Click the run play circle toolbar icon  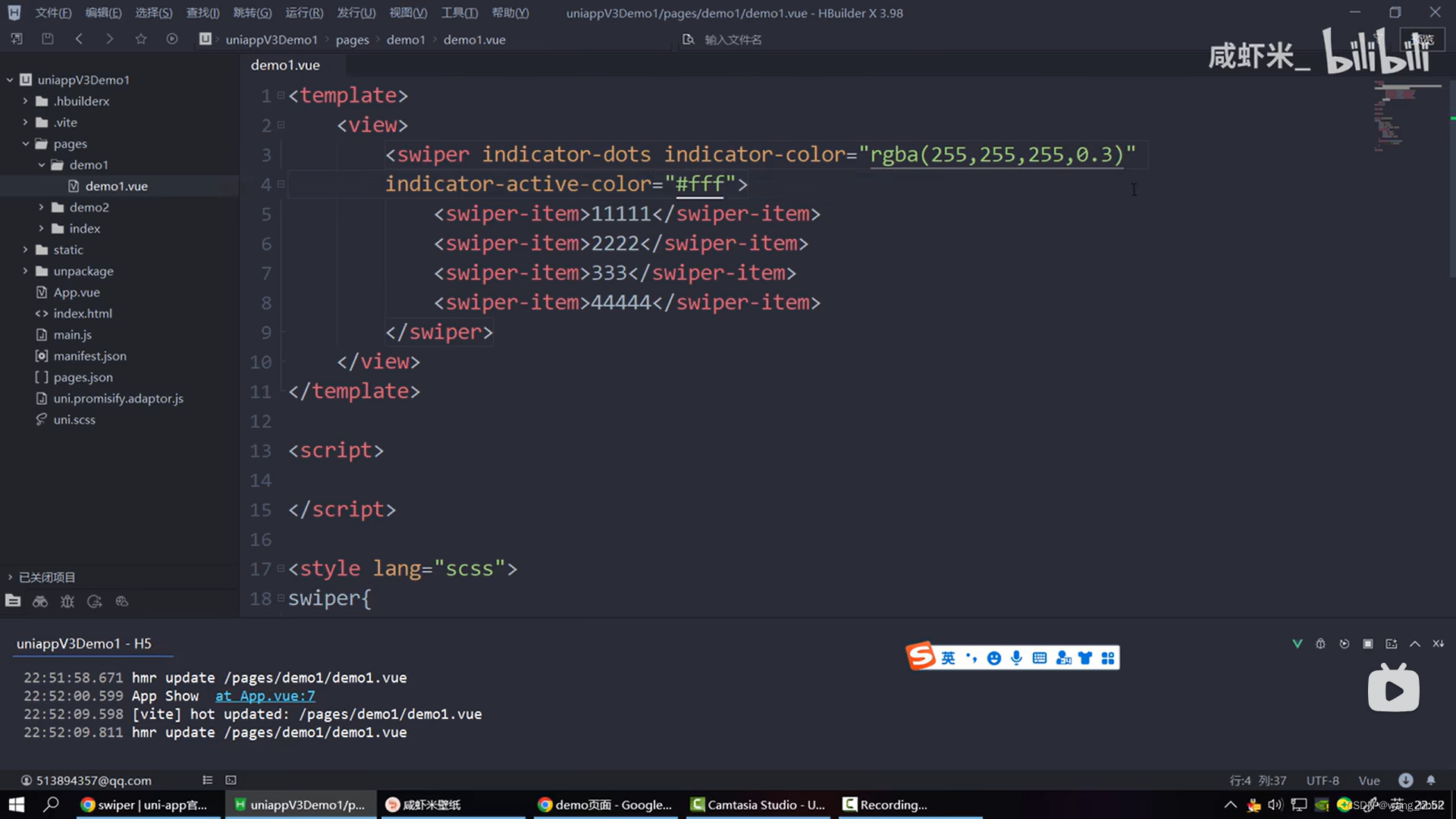pos(172,39)
